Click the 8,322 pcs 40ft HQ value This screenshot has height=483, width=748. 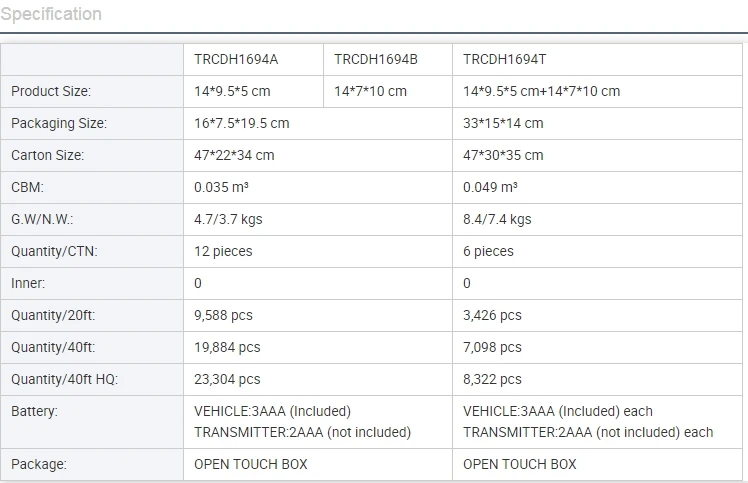(x=492, y=379)
